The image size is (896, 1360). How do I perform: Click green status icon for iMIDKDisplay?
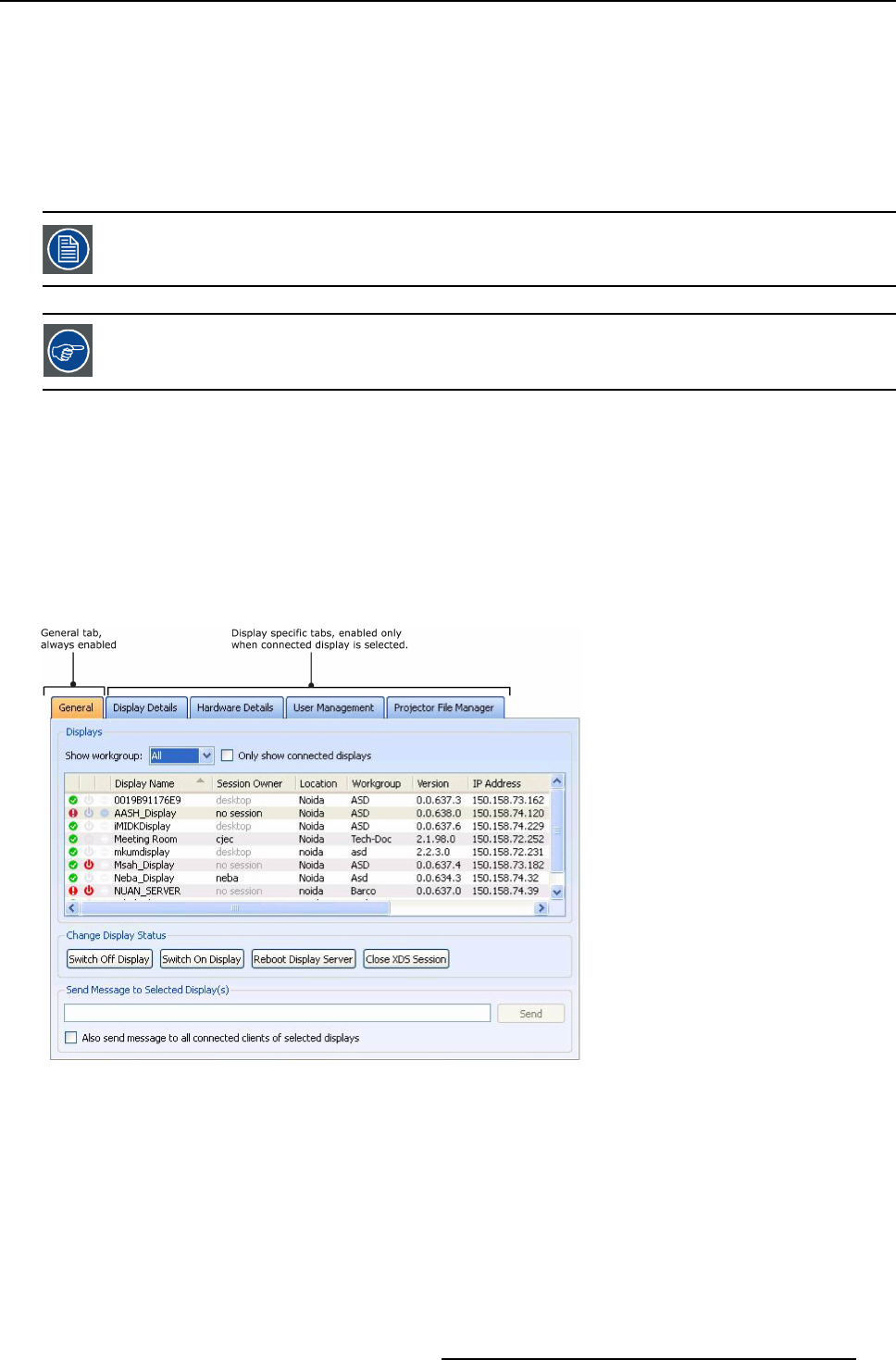point(73,826)
